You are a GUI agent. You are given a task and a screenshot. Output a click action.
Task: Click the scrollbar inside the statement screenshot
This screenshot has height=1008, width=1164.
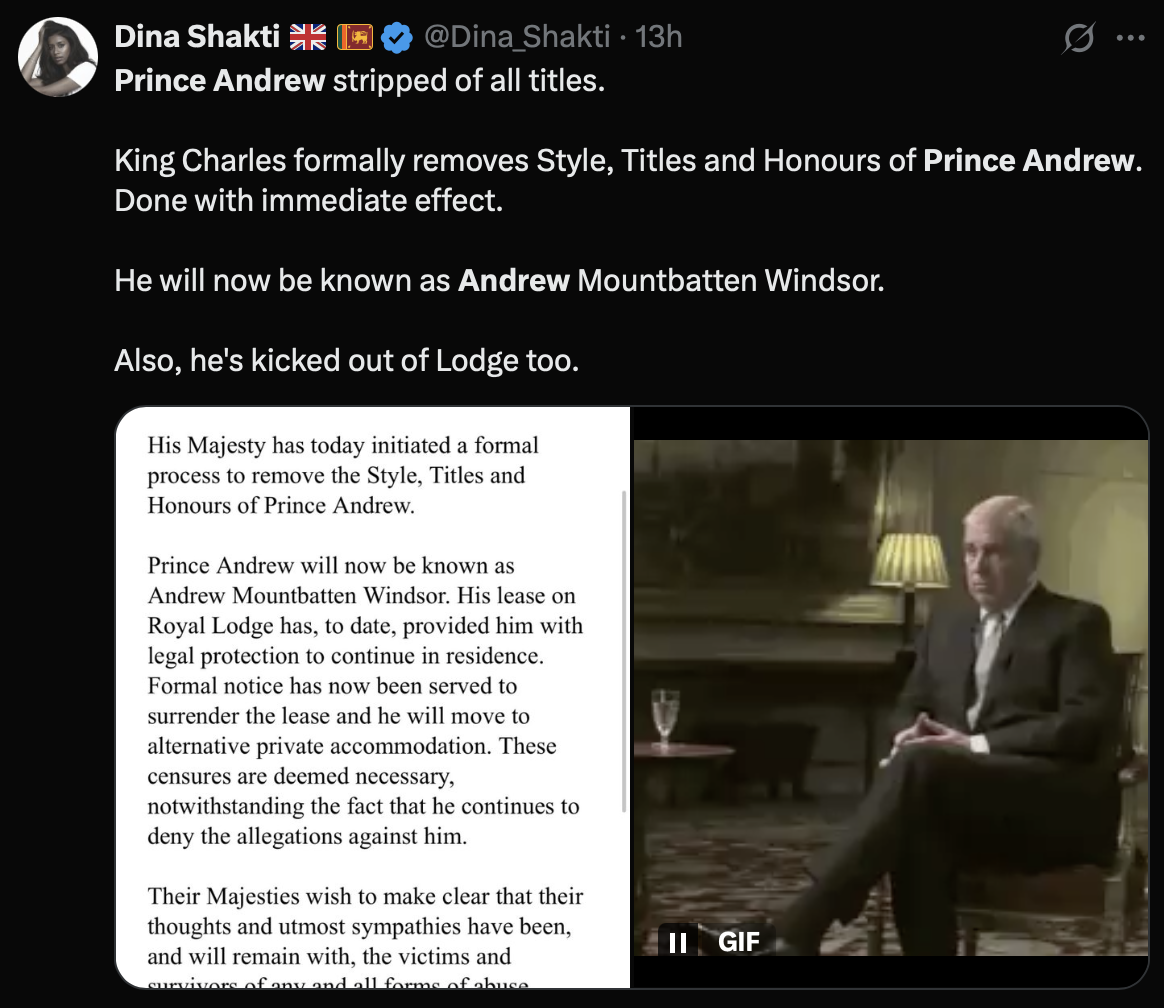tap(623, 650)
